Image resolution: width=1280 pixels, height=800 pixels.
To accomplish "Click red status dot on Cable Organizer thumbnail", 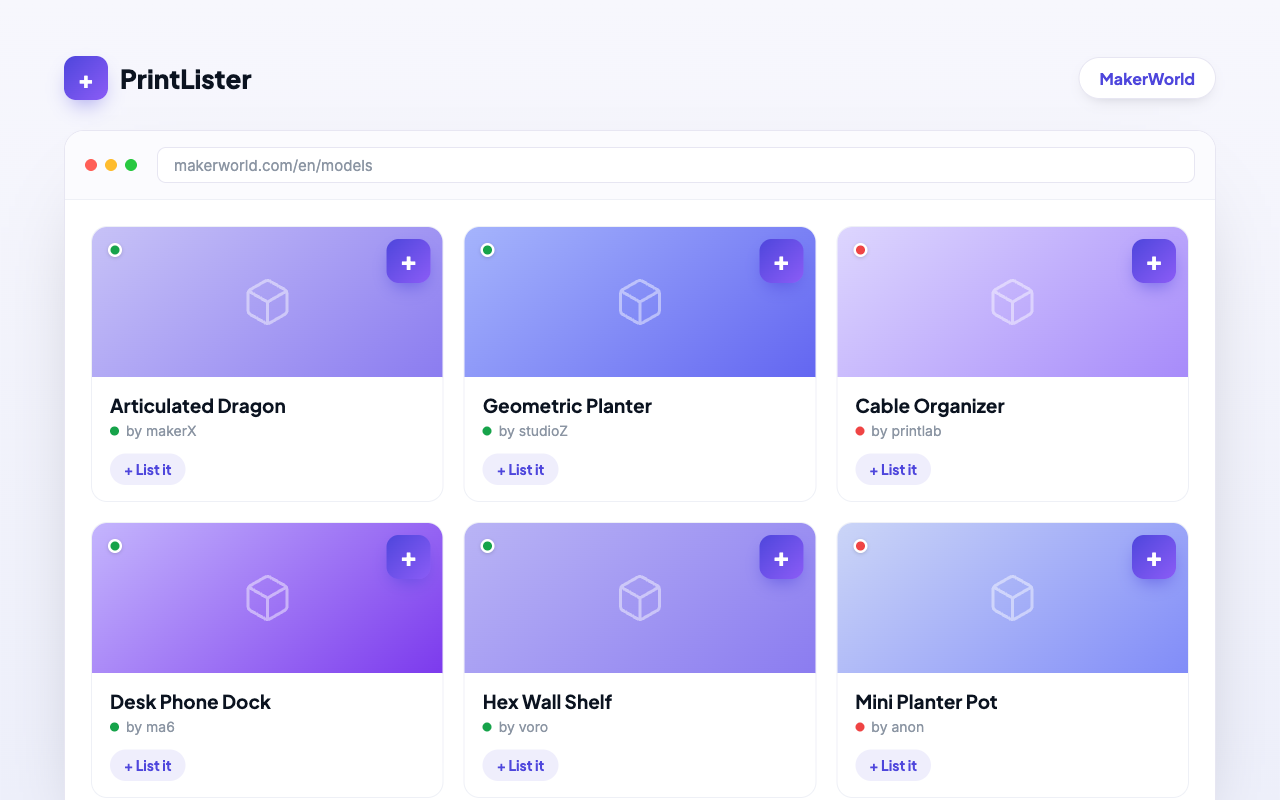I will point(860,250).
